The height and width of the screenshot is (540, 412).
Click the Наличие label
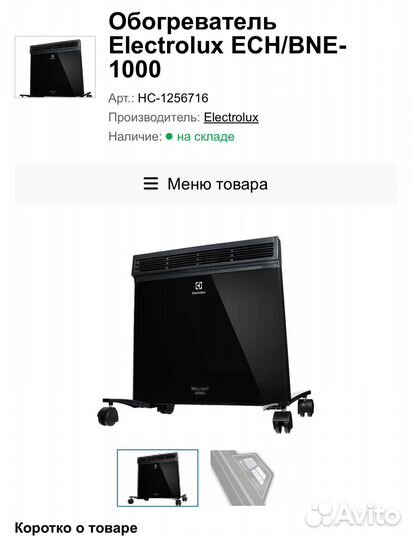pos(135,136)
